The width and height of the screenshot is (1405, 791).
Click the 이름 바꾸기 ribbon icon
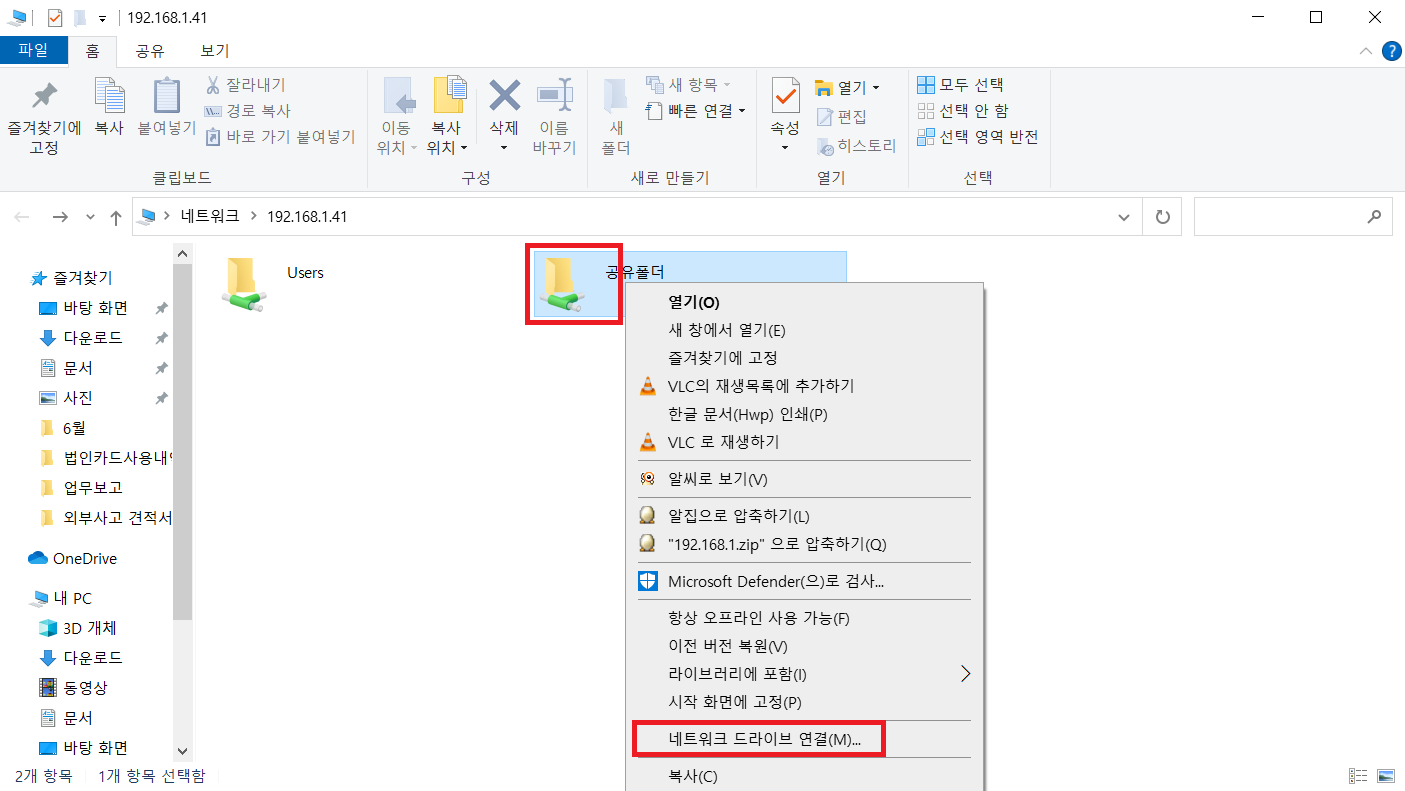tap(554, 96)
